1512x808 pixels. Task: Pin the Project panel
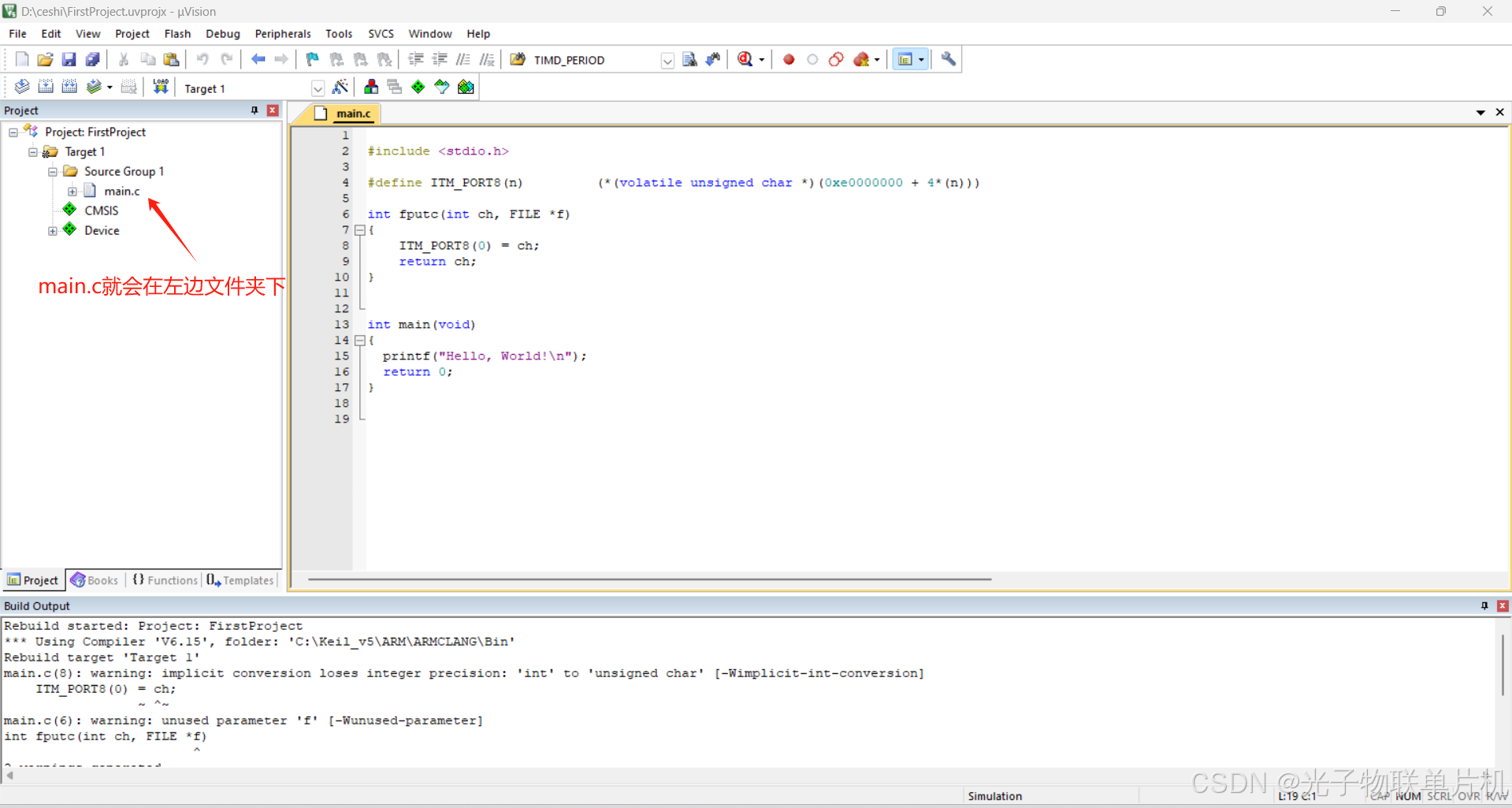(254, 110)
